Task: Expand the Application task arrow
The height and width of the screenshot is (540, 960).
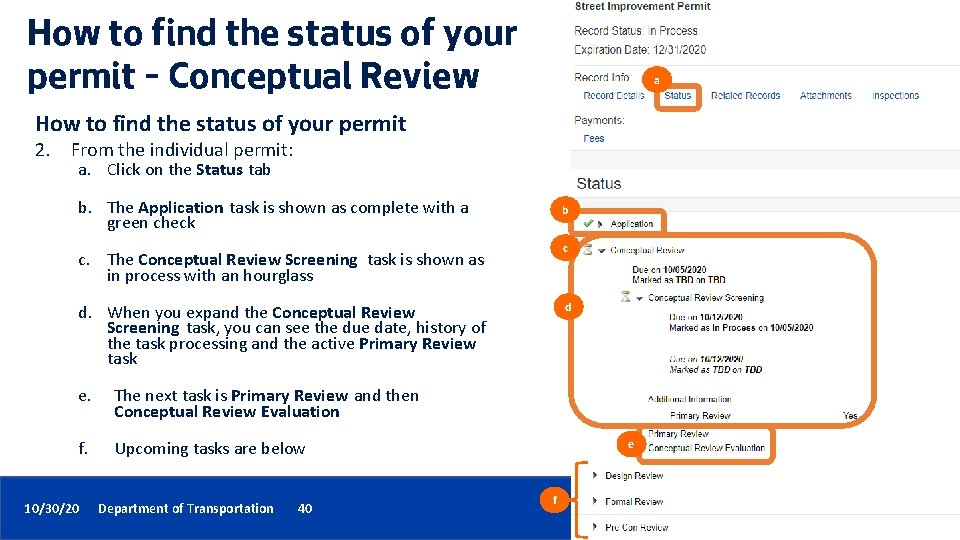Action: (x=600, y=224)
